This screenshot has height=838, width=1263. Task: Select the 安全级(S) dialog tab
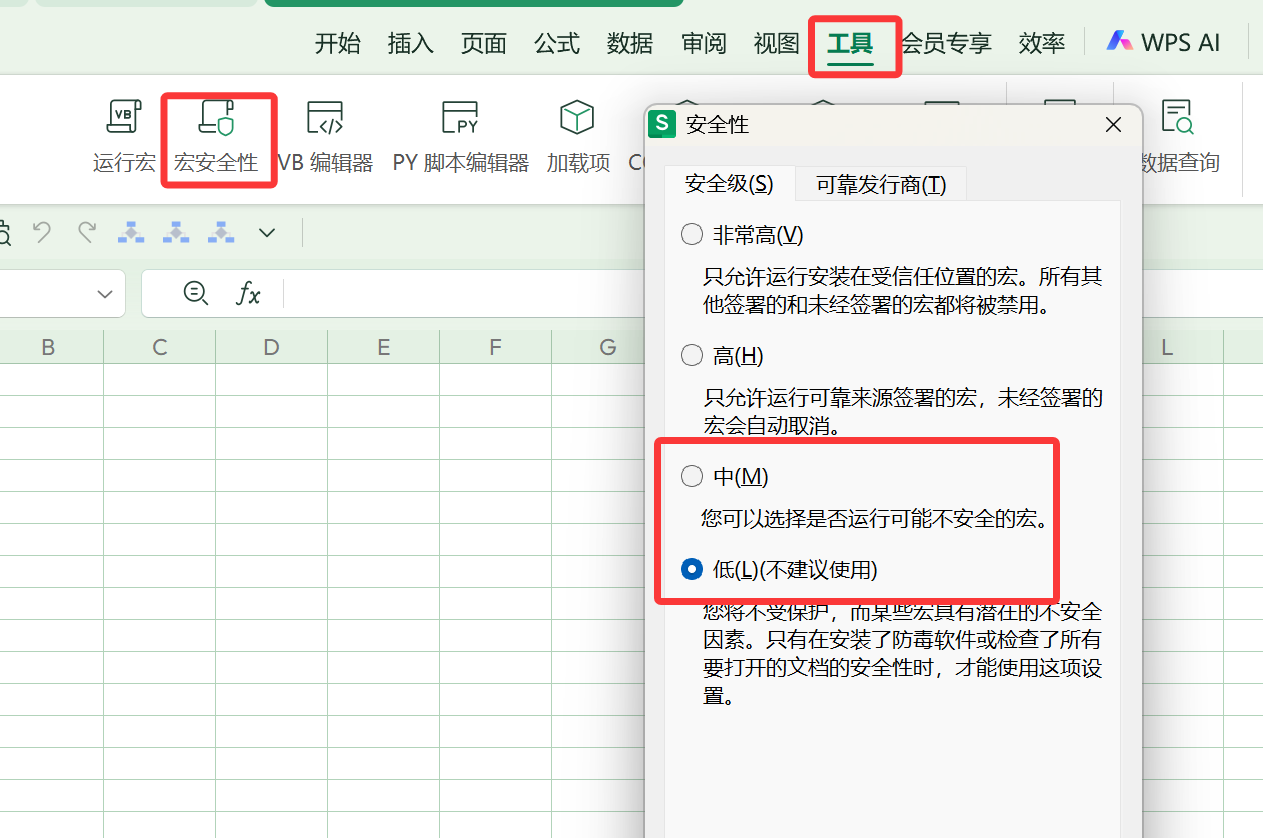pos(729,184)
